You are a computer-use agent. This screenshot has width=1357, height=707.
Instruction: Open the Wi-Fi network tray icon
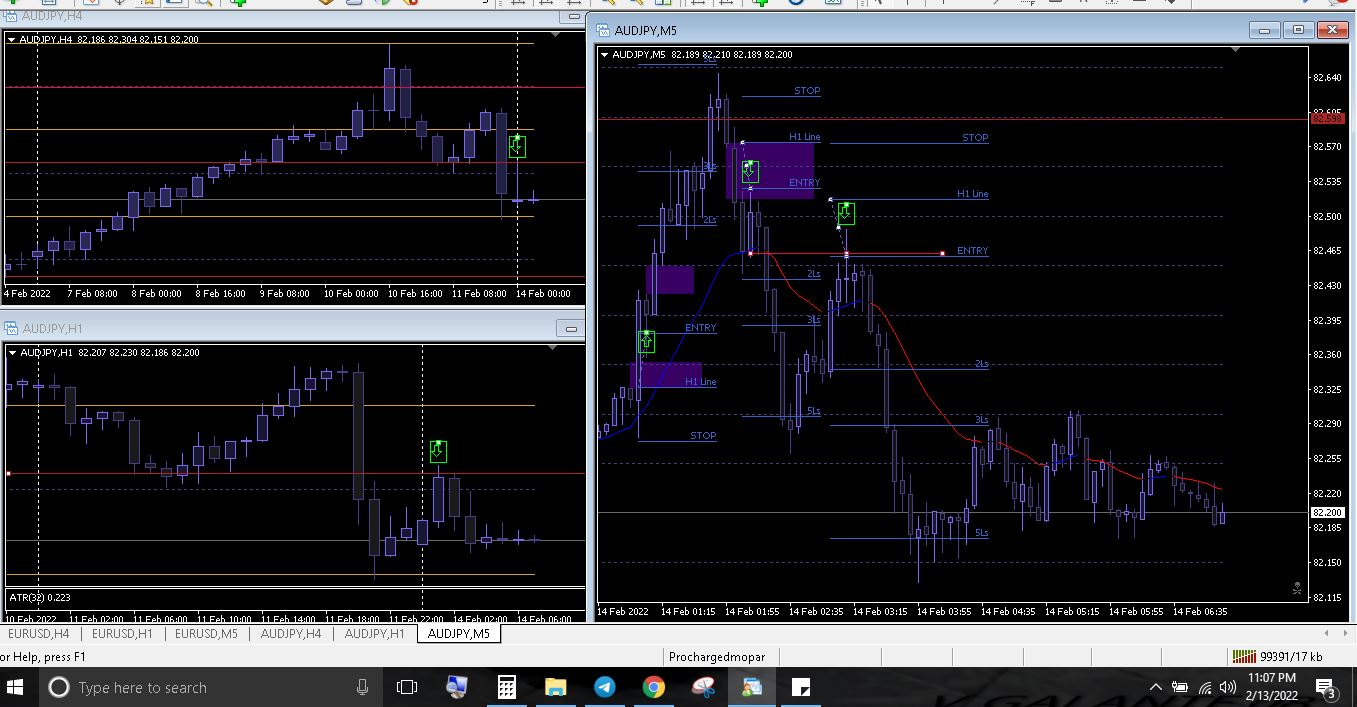[x=1204, y=688]
